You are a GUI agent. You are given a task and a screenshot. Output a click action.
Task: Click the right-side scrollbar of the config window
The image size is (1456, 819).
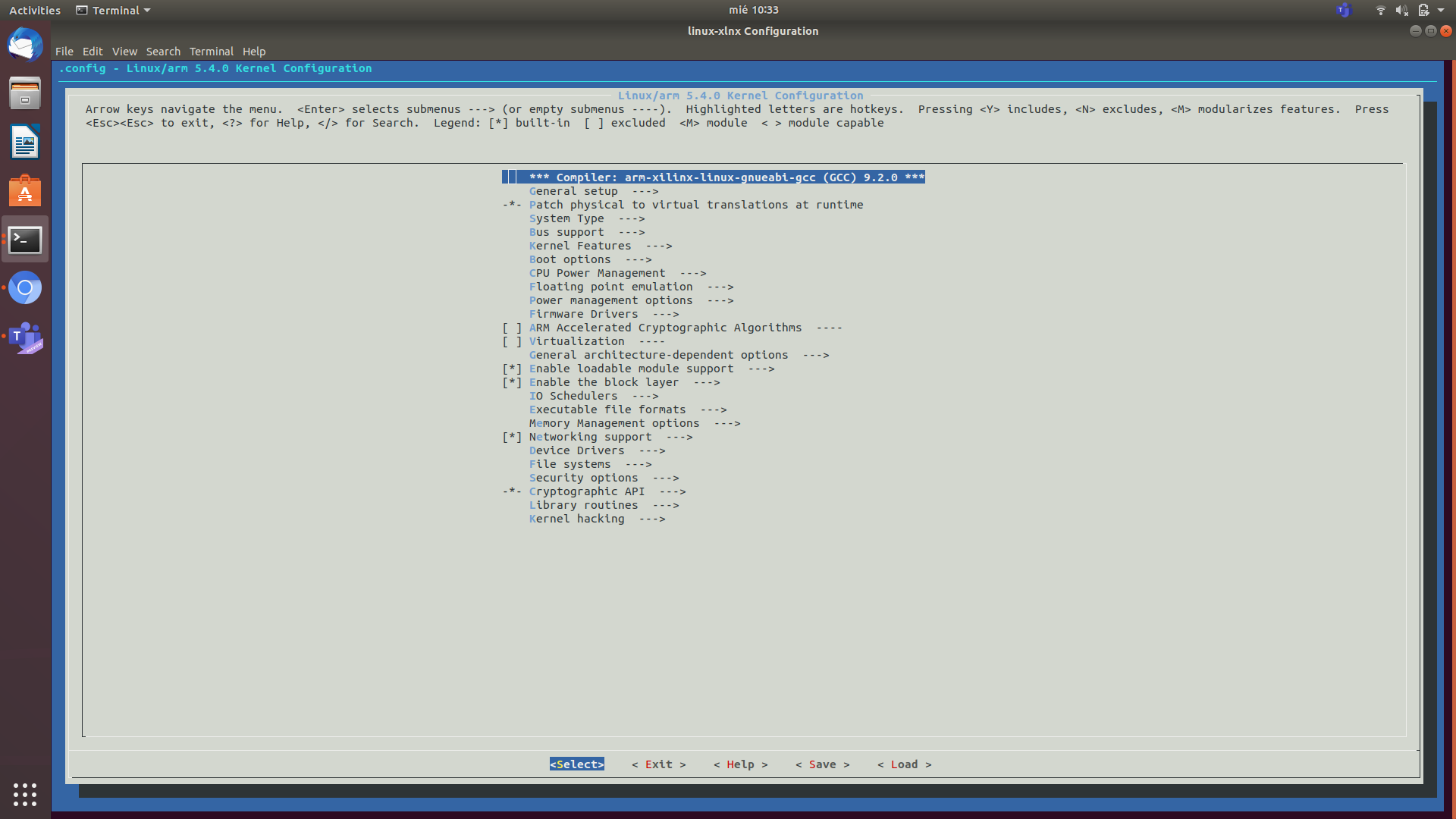[1432, 417]
